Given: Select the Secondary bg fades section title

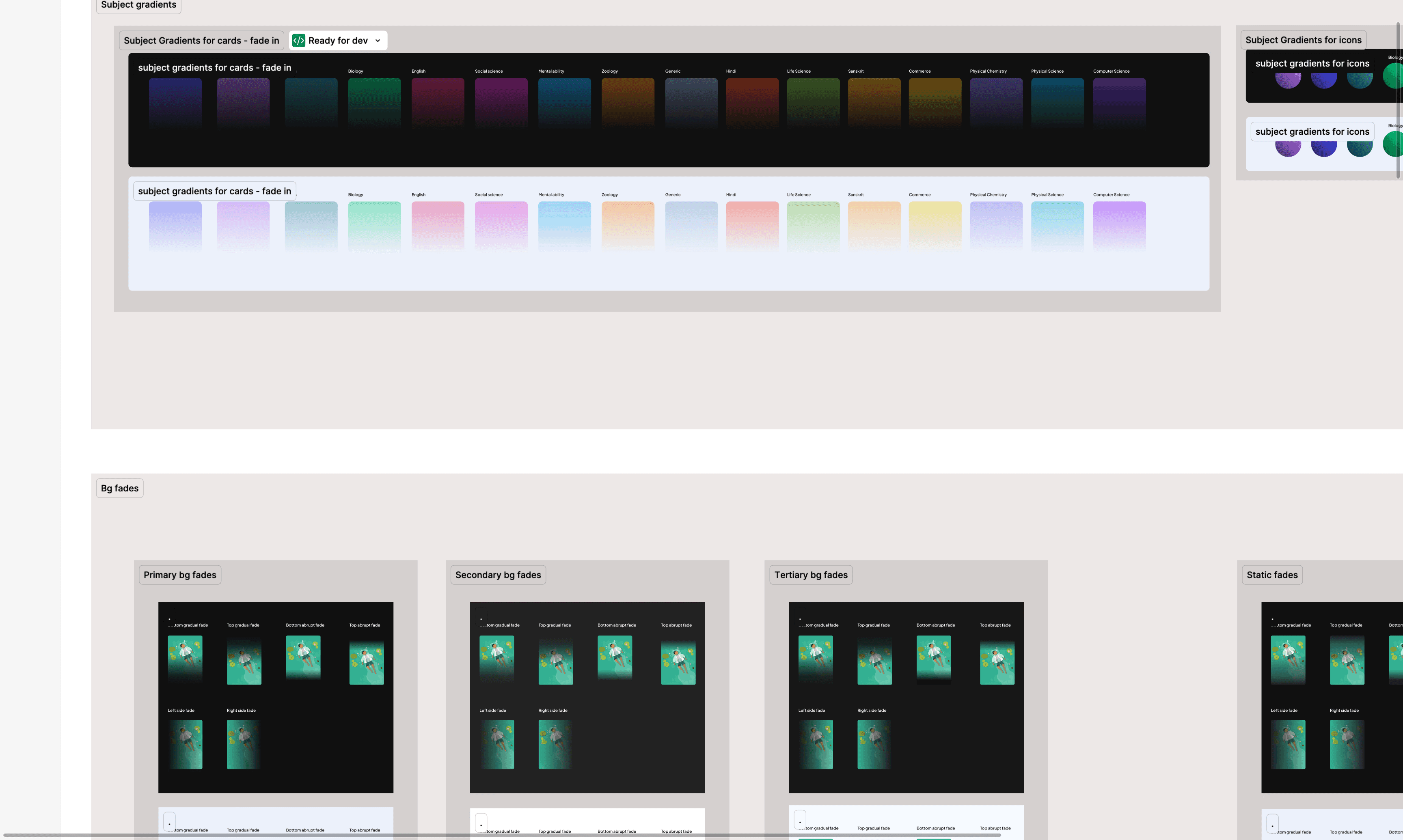Looking at the screenshot, I should tap(498, 575).
